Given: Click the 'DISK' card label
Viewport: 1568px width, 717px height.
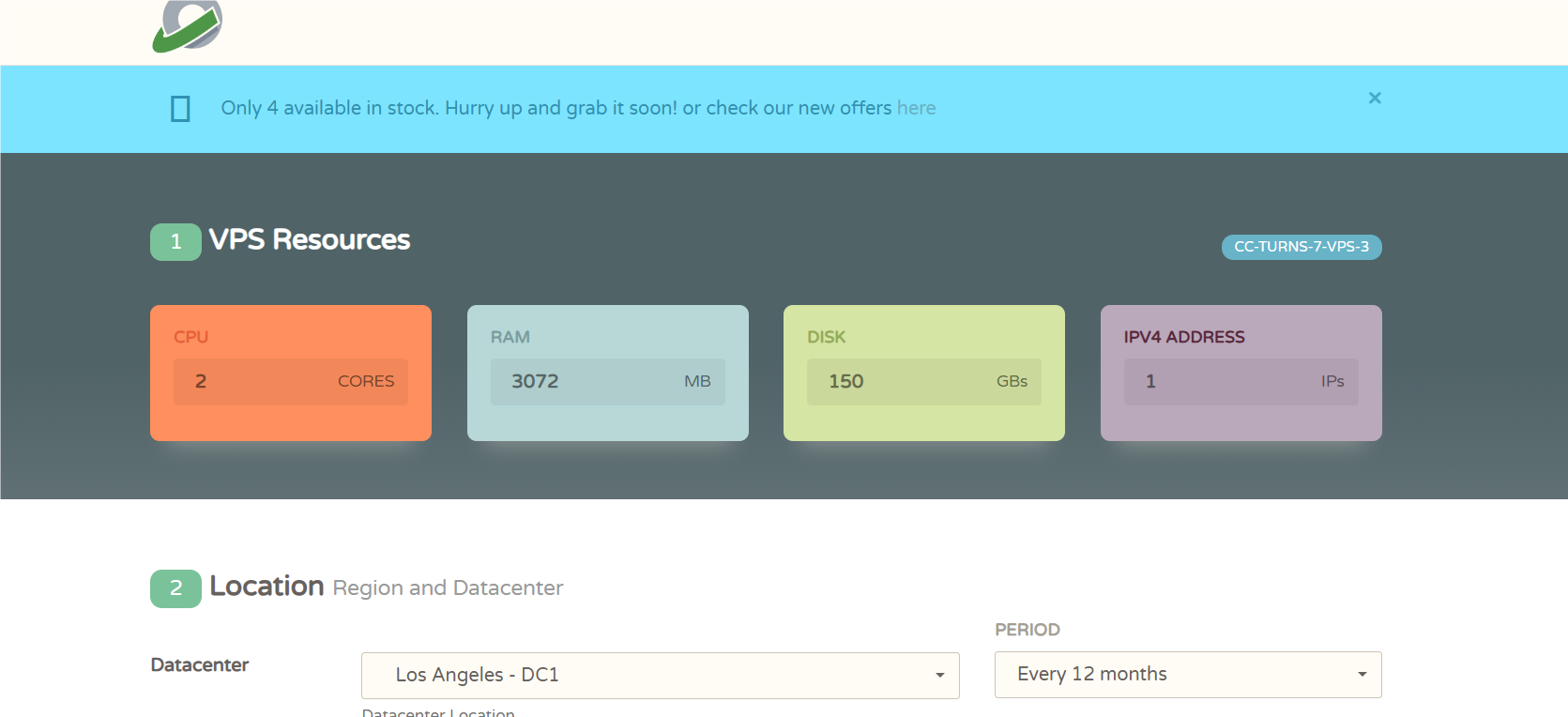Looking at the screenshot, I should point(827,337).
